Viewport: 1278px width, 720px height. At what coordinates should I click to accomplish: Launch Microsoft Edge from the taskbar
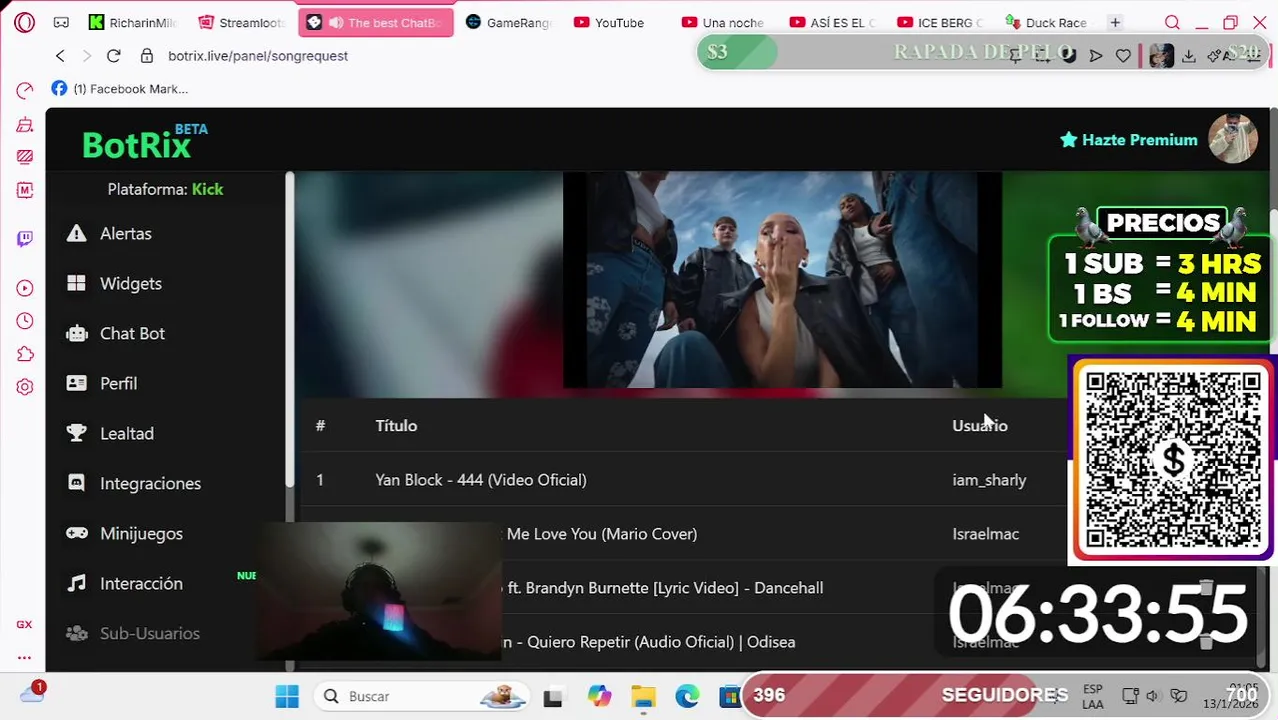[687, 696]
